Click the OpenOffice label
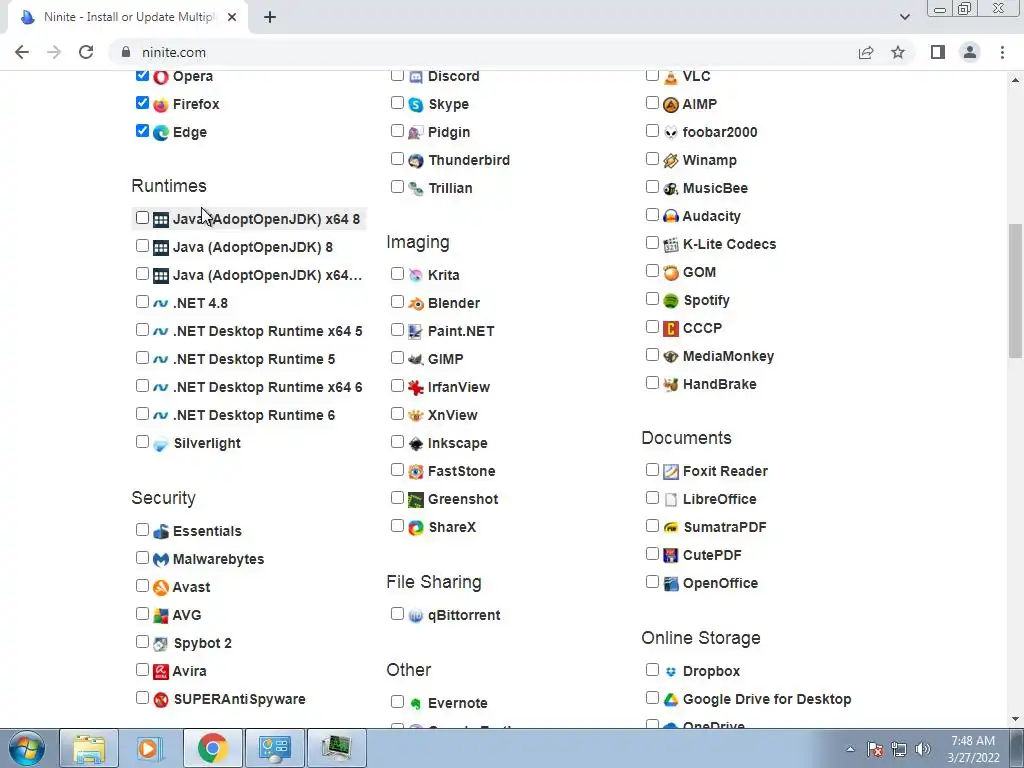 click(720, 584)
